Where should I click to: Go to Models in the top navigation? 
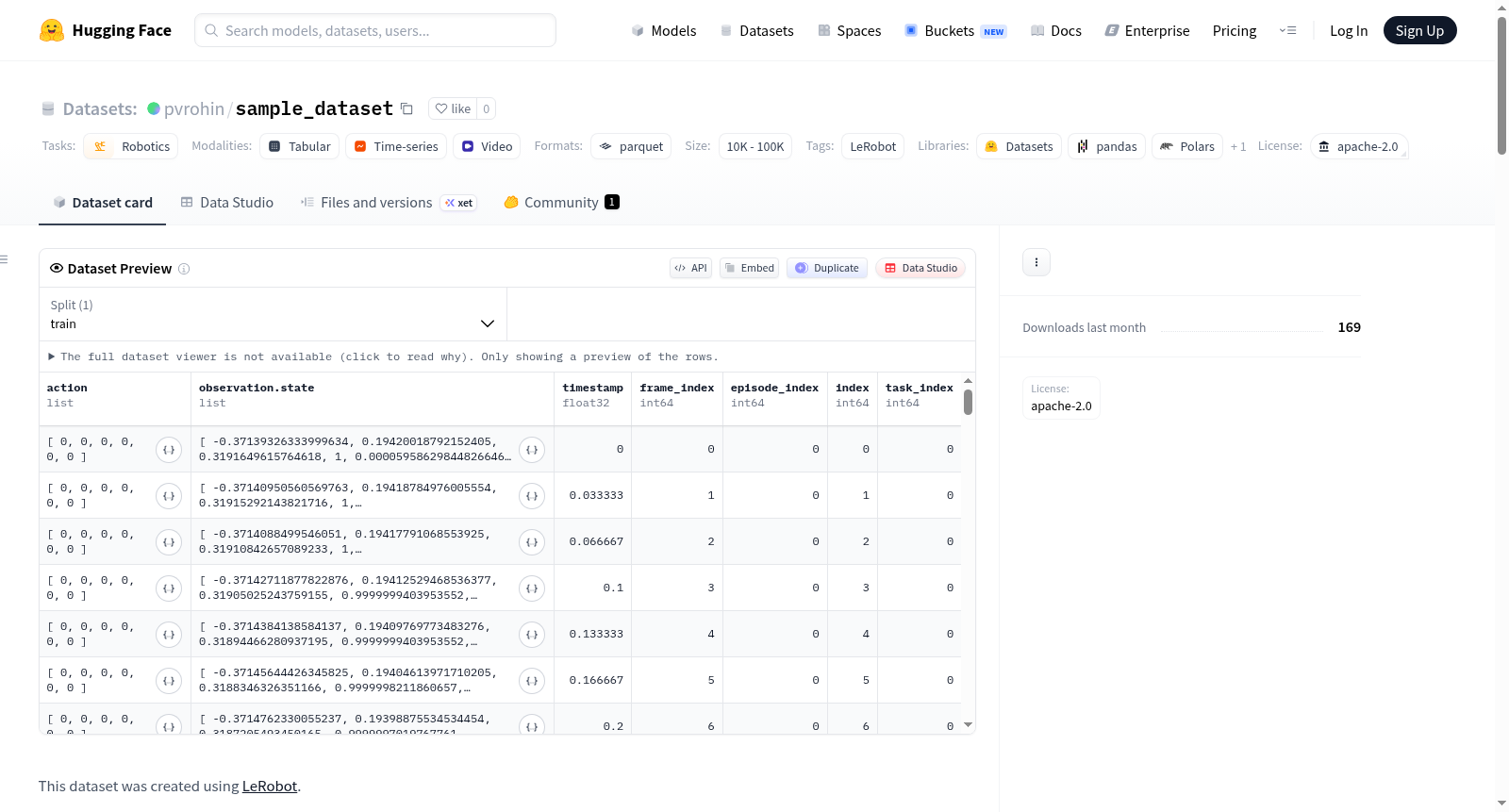664,30
